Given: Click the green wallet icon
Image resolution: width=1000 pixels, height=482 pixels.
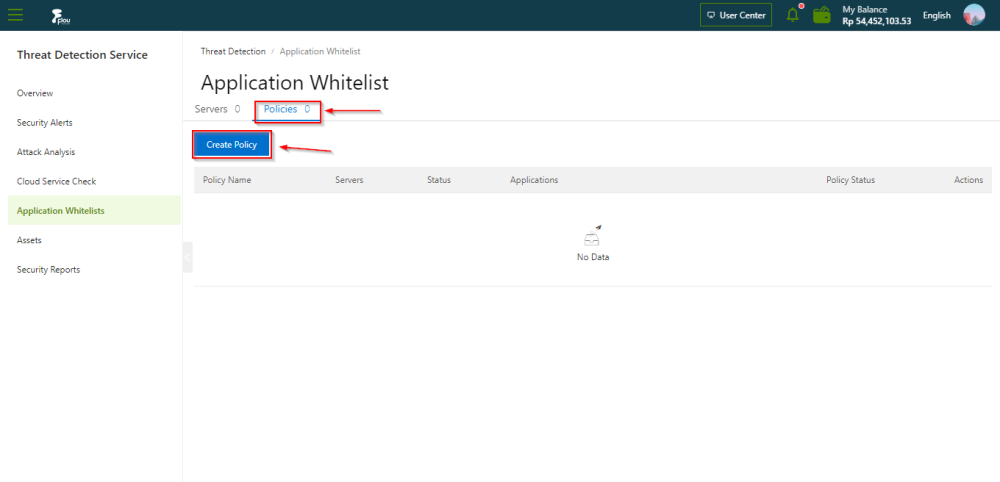Looking at the screenshot, I should (821, 15).
